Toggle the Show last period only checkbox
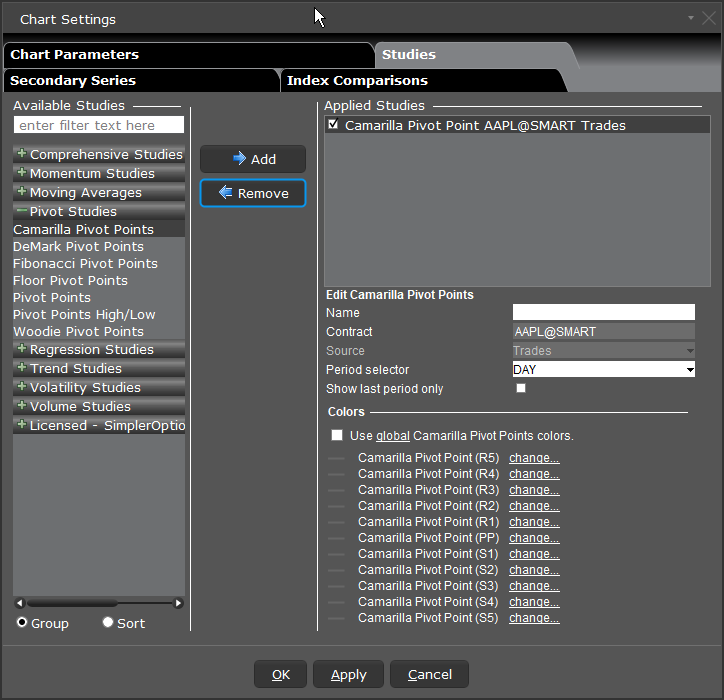 pos(521,388)
